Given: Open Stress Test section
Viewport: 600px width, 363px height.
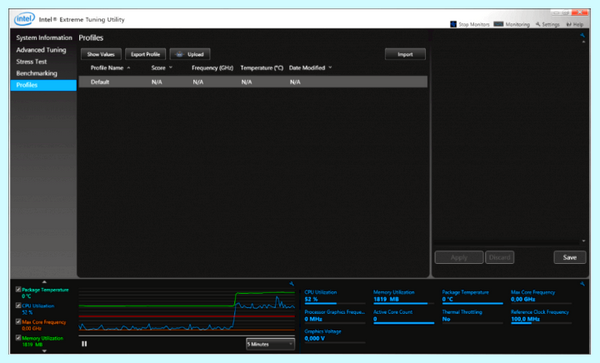Looking at the screenshot, I should (x=31, y=62).
